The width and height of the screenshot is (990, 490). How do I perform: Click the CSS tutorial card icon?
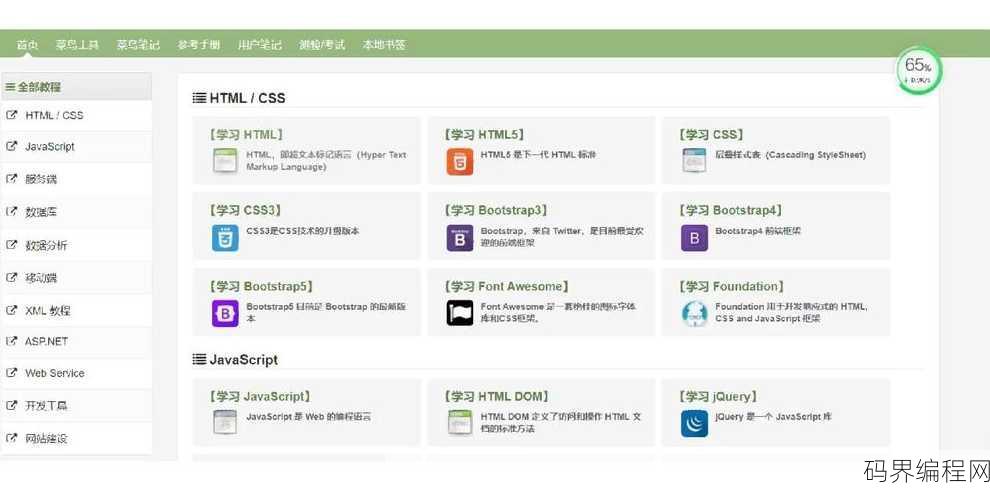694,160
